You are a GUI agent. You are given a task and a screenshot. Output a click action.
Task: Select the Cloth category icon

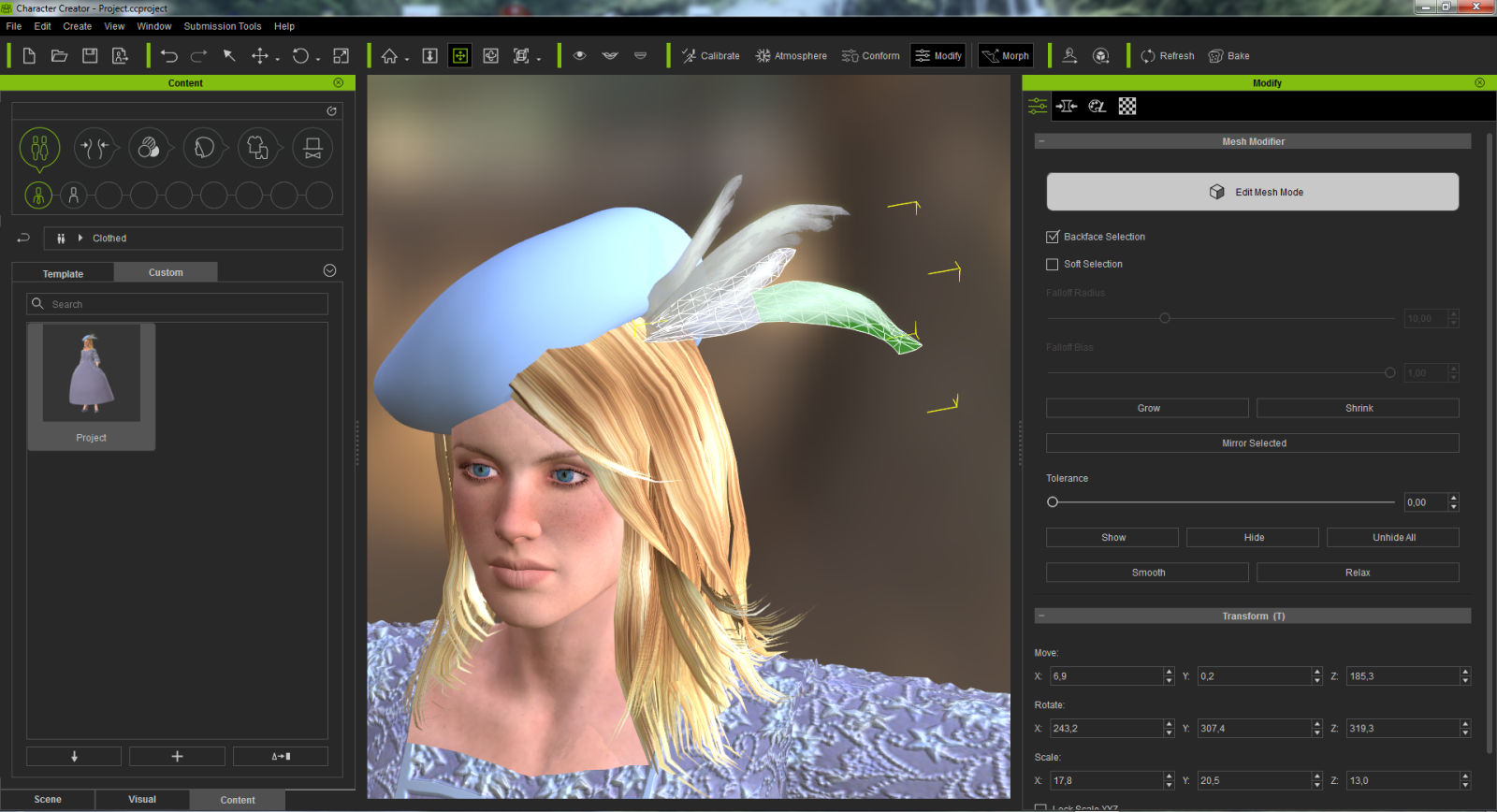(258, 148)
